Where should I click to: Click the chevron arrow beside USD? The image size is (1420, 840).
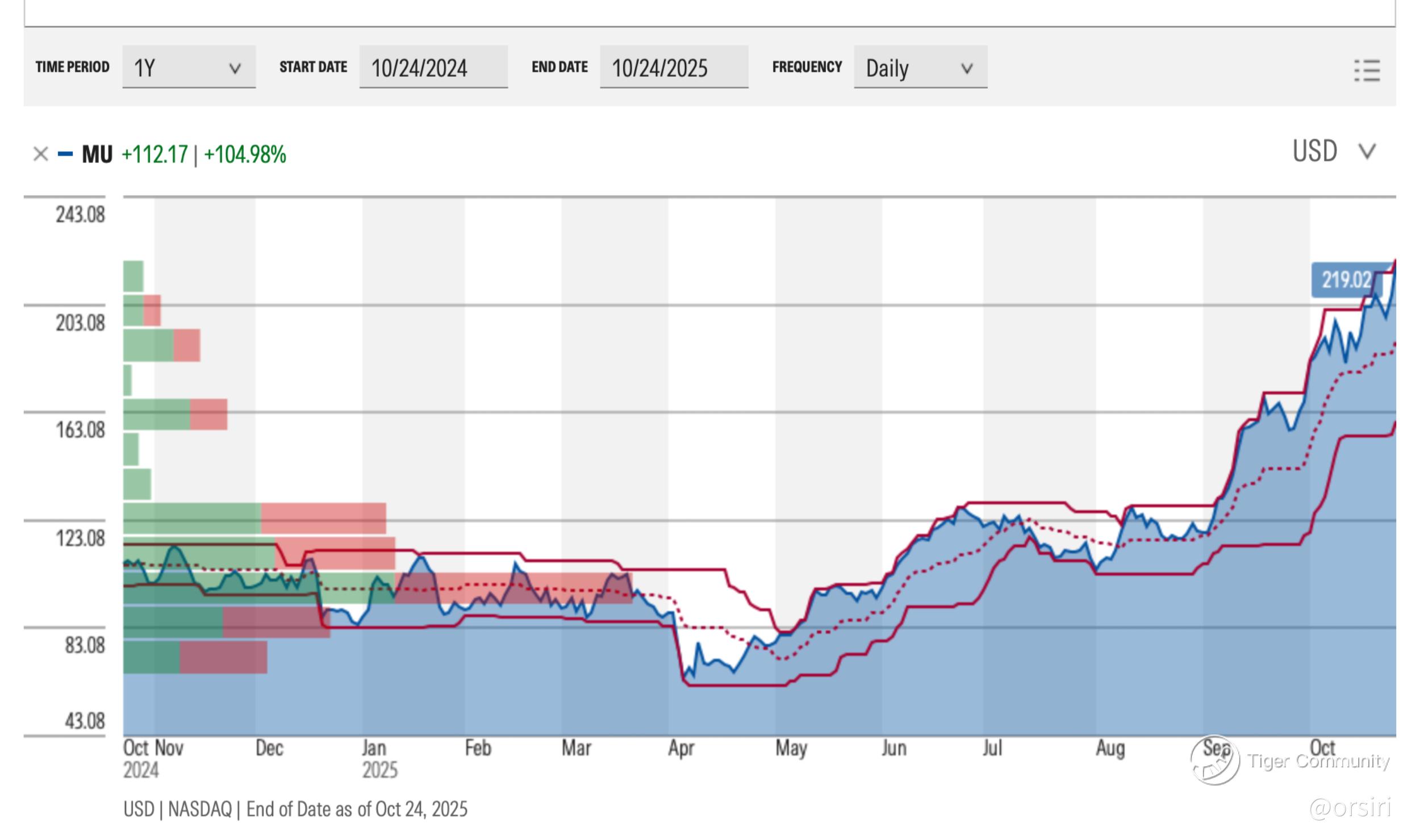[x=1367, y=152]
